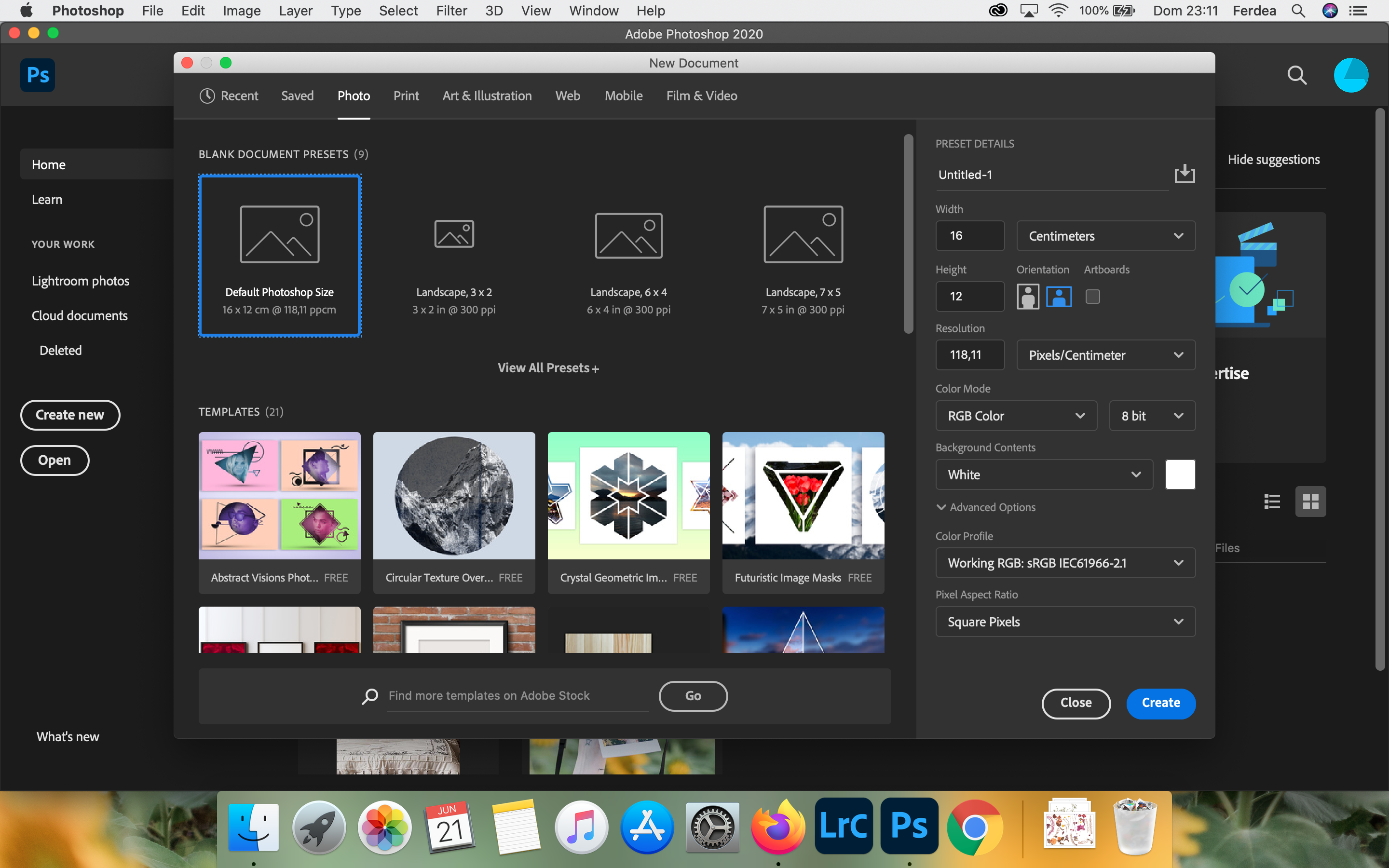This screenshot has height=868, width=1389.
Task: Click the download preset icon
Action: pos(1185,174)
